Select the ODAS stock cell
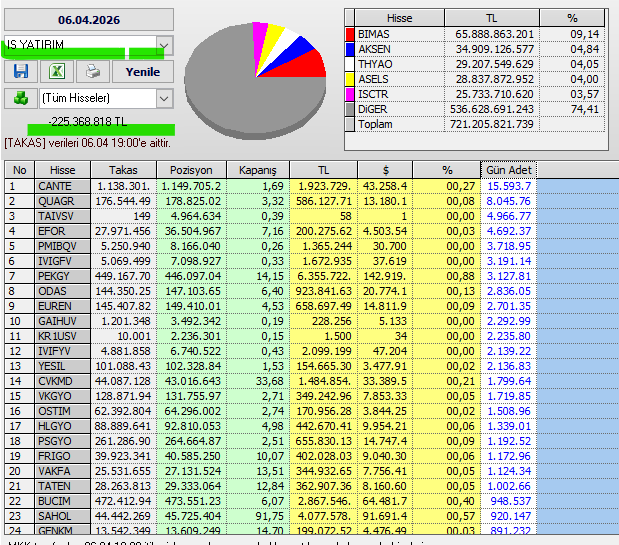This screenshot has width=619, height=545. 62,291
